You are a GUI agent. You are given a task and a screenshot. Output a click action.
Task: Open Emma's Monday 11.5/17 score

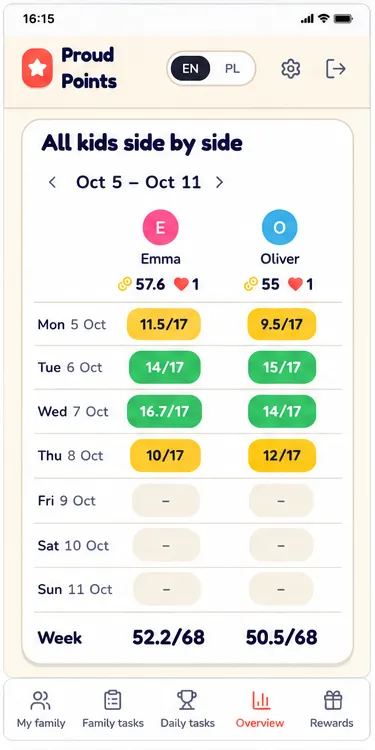tap(164, 324)
